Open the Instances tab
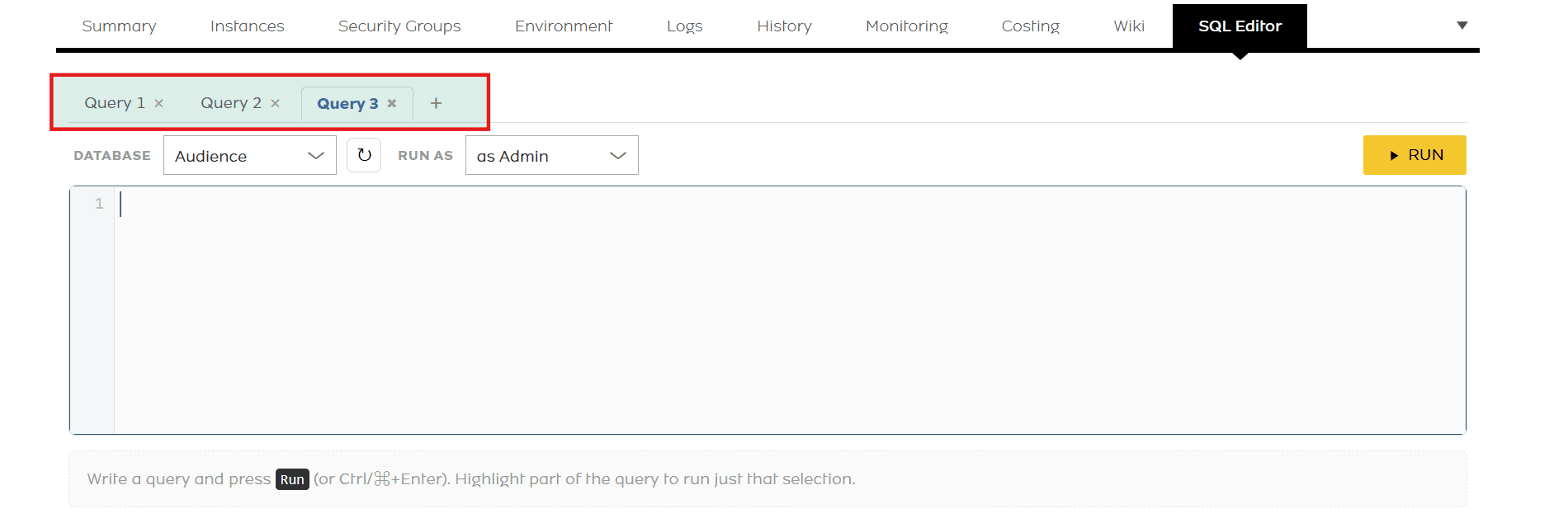 coord(248,26)
